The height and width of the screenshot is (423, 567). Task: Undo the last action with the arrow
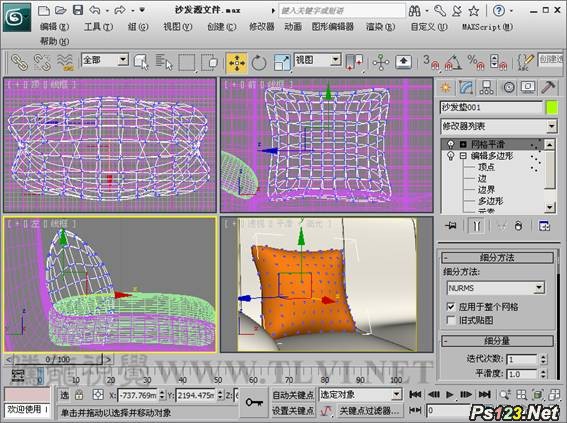coord(95,10)
